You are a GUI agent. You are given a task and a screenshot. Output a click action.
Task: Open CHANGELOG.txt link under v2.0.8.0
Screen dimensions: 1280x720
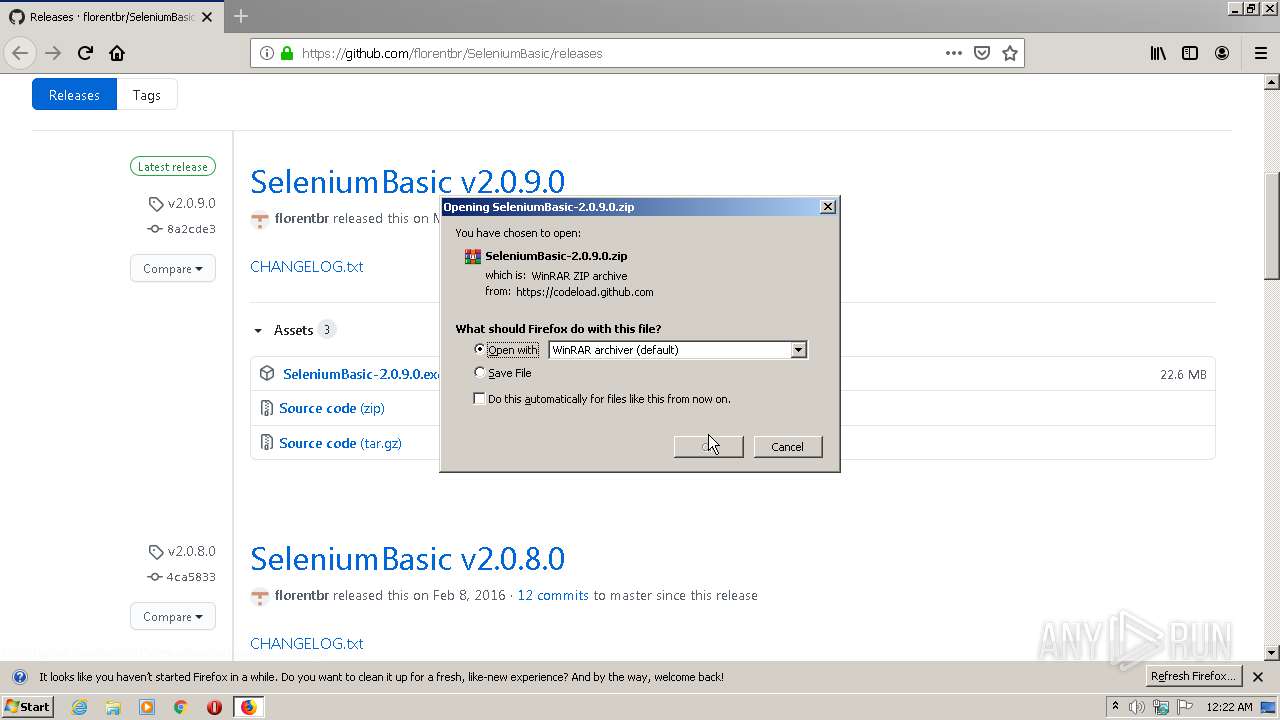[306, 643]
